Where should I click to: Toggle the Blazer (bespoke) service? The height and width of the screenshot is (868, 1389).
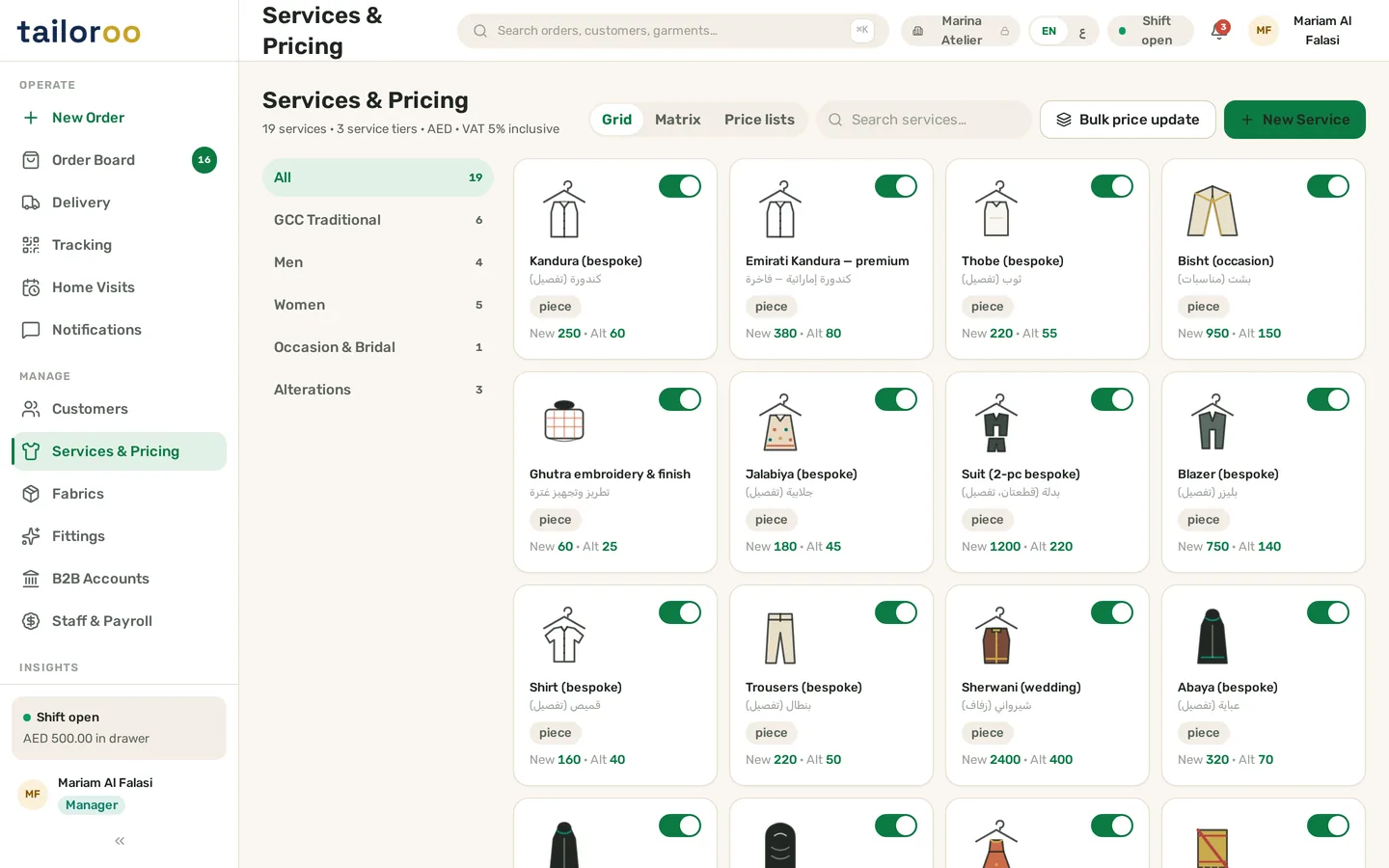[x=1328, y=399]
